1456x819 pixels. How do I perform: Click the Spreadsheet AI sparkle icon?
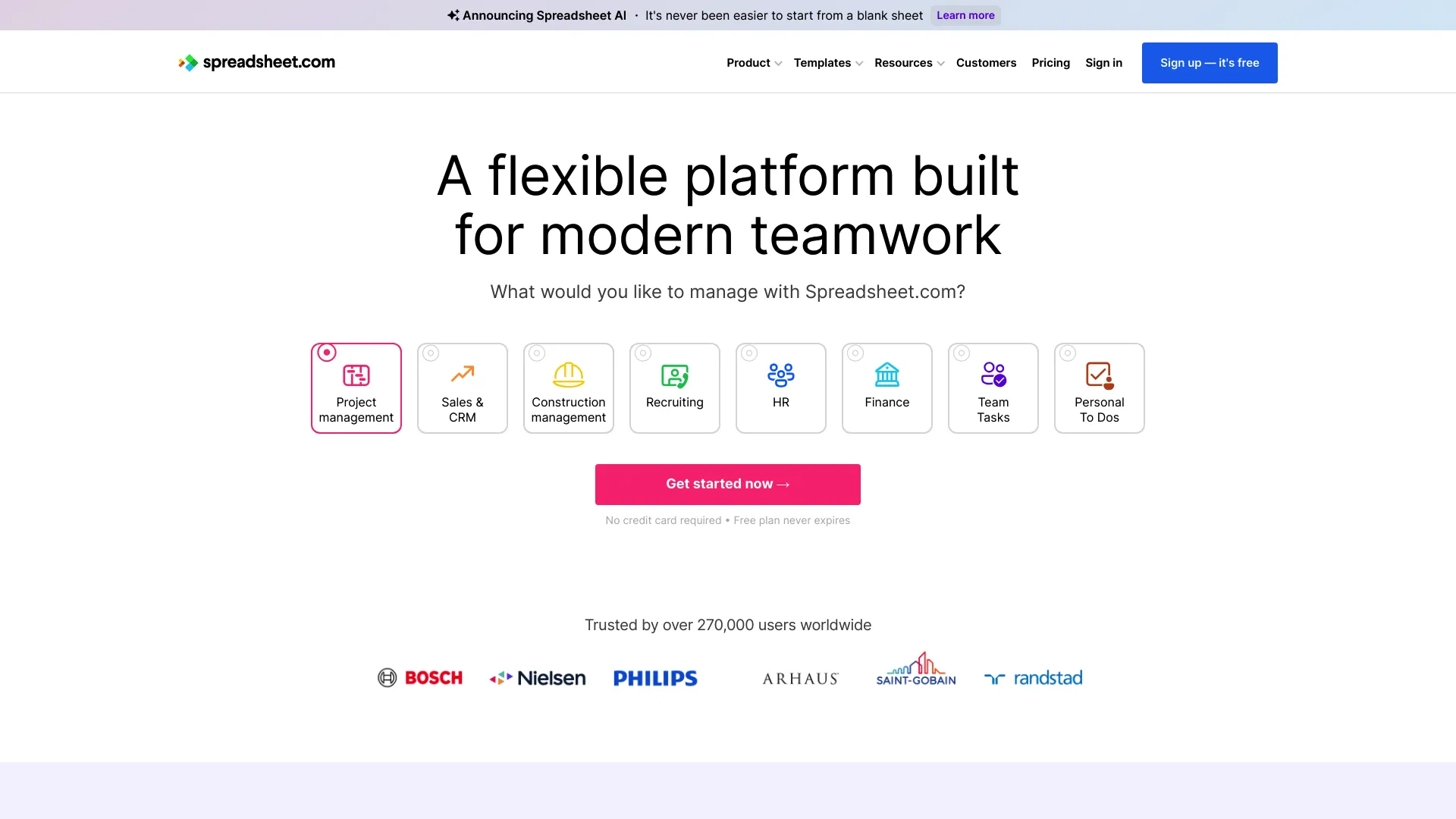(453, 15)
